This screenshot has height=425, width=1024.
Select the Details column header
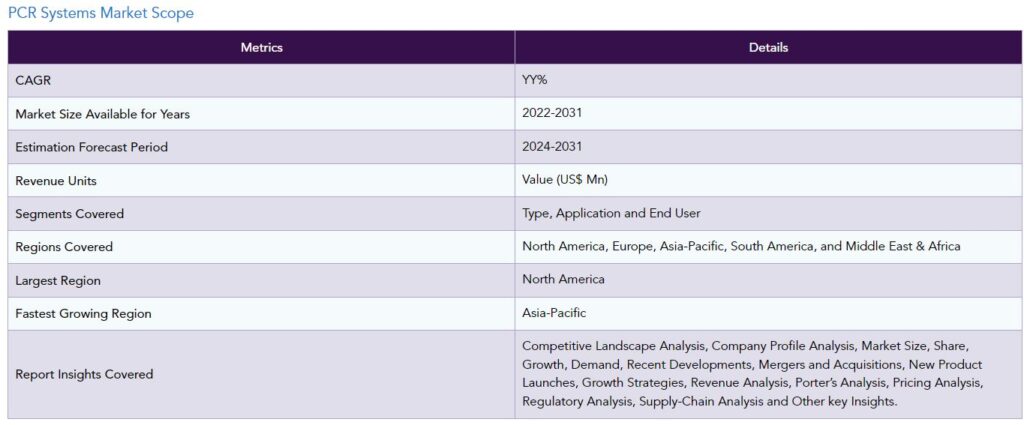(768, 48)
